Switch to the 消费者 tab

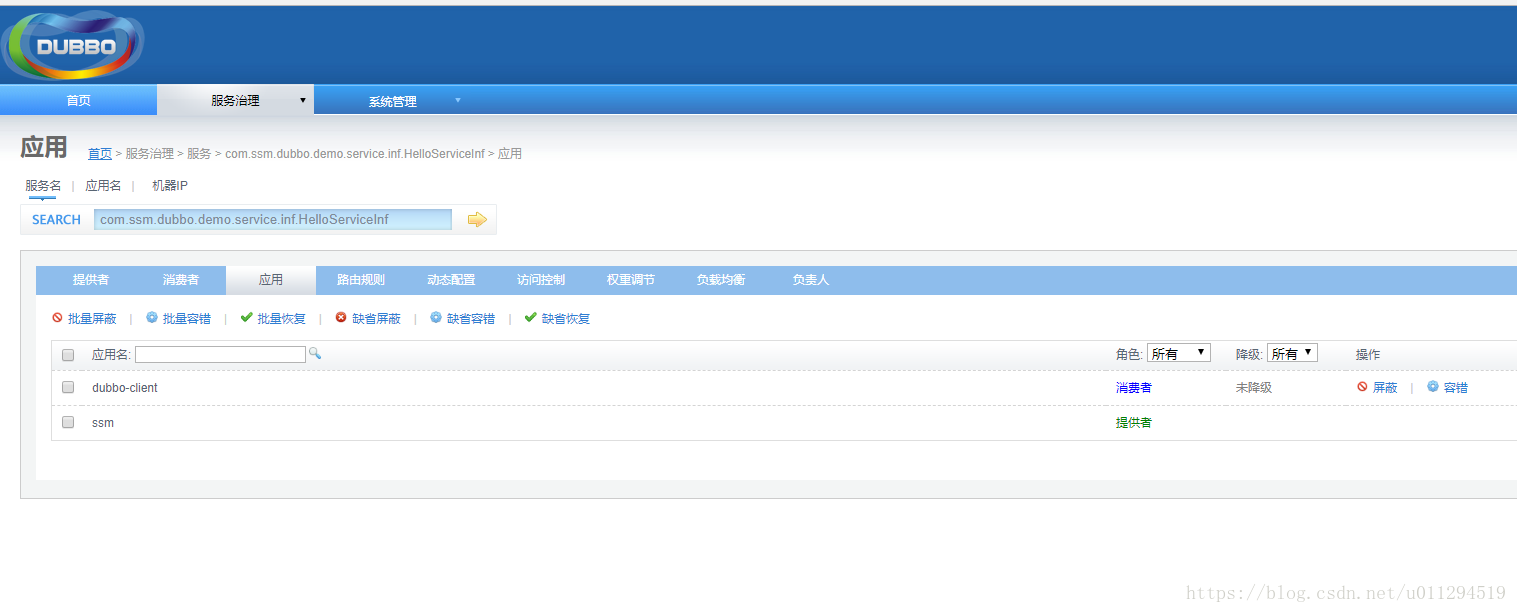(x=181, y=280)
